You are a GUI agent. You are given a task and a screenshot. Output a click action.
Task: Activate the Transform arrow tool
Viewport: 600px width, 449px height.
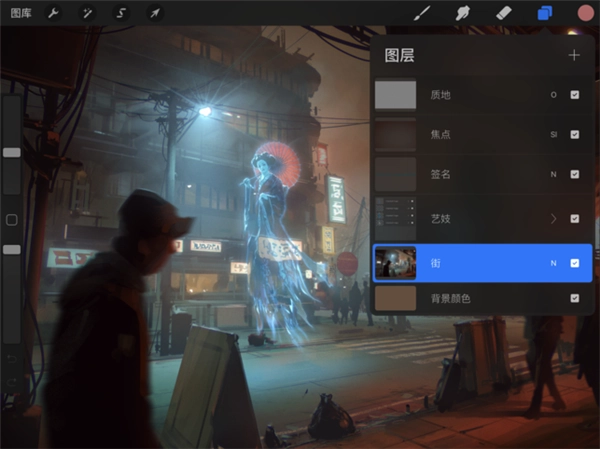(x=154, y=13)
